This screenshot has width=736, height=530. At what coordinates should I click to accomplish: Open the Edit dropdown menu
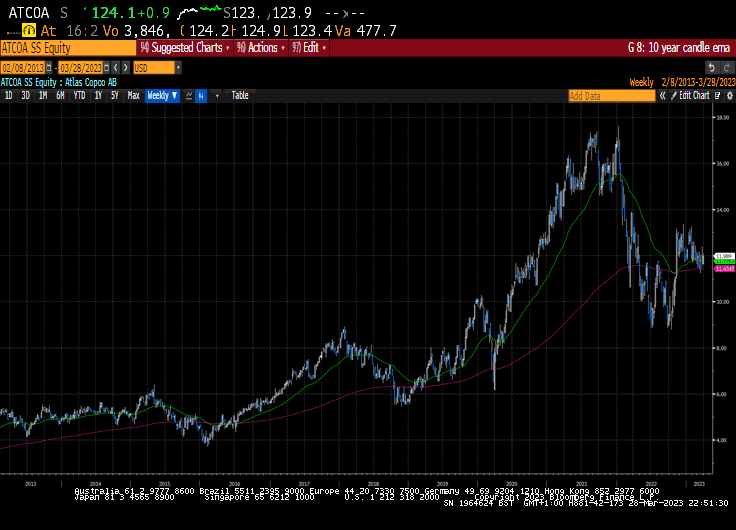309,48
